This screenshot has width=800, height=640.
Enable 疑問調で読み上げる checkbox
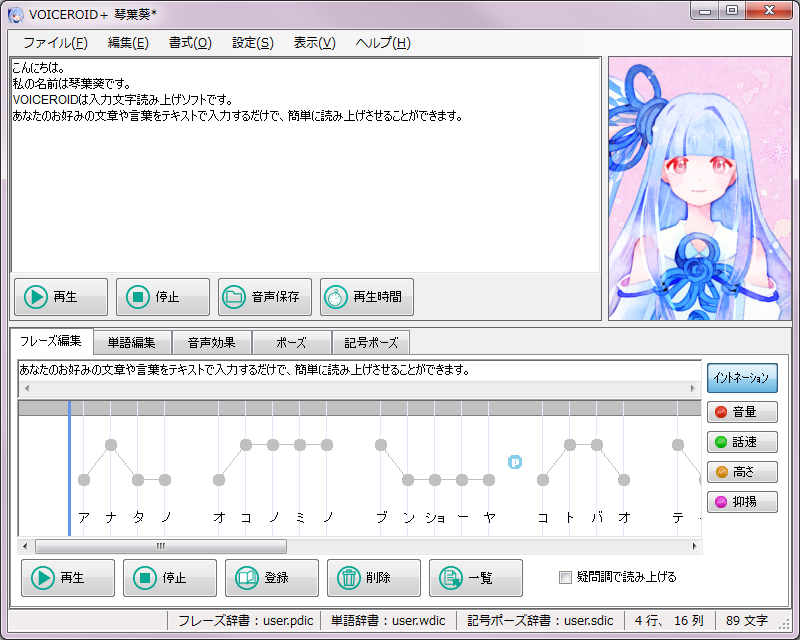pos(565,577)
